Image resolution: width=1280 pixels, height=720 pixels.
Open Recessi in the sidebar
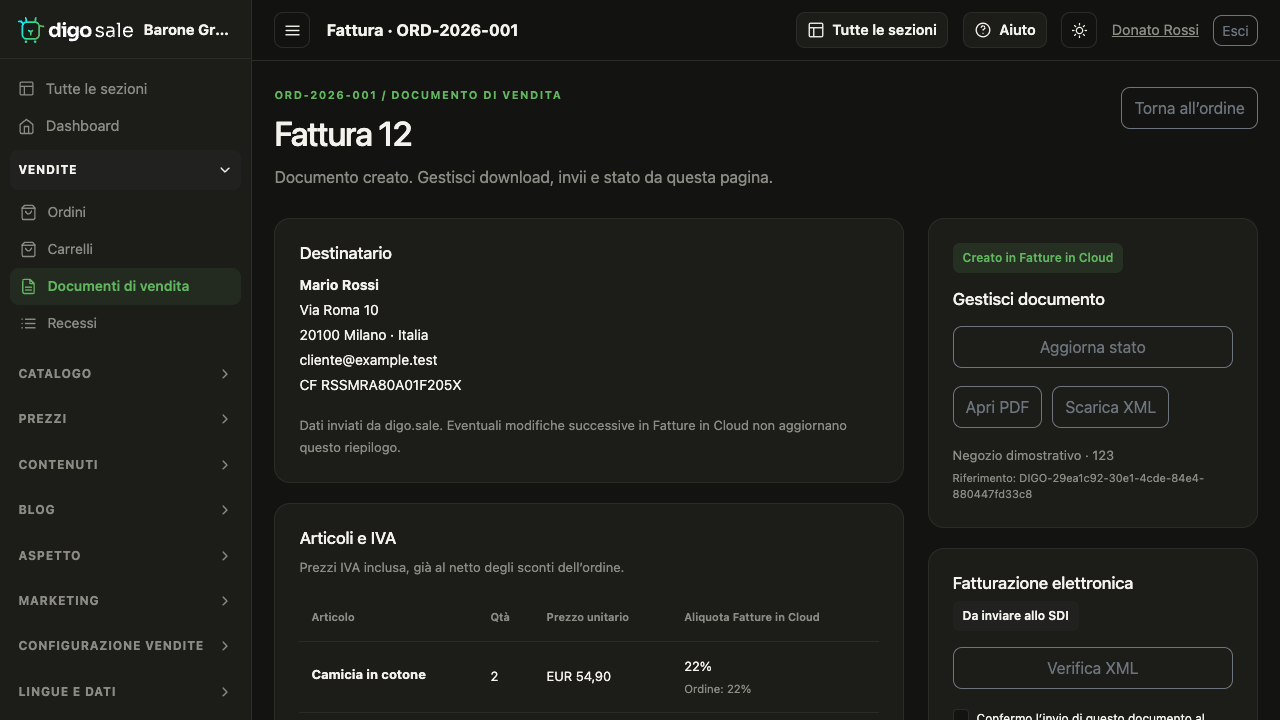click(125, 323)
